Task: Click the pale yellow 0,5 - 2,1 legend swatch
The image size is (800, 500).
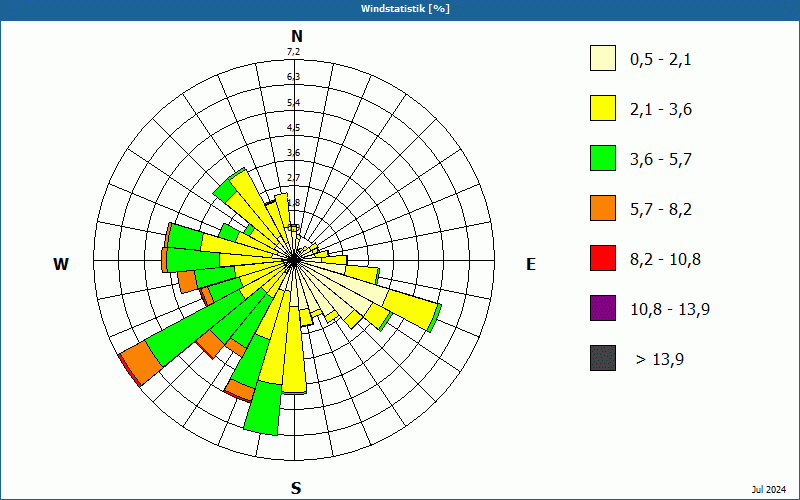Action: pos(603,58)
